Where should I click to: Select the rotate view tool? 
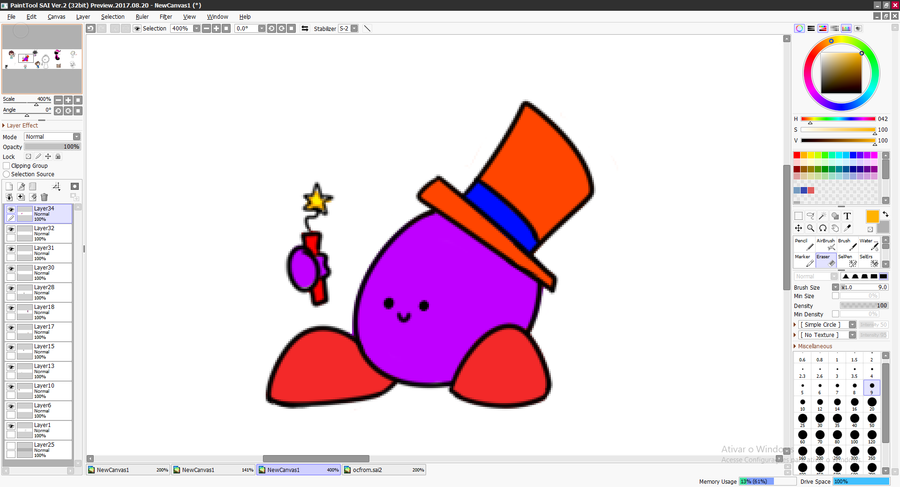823,228
